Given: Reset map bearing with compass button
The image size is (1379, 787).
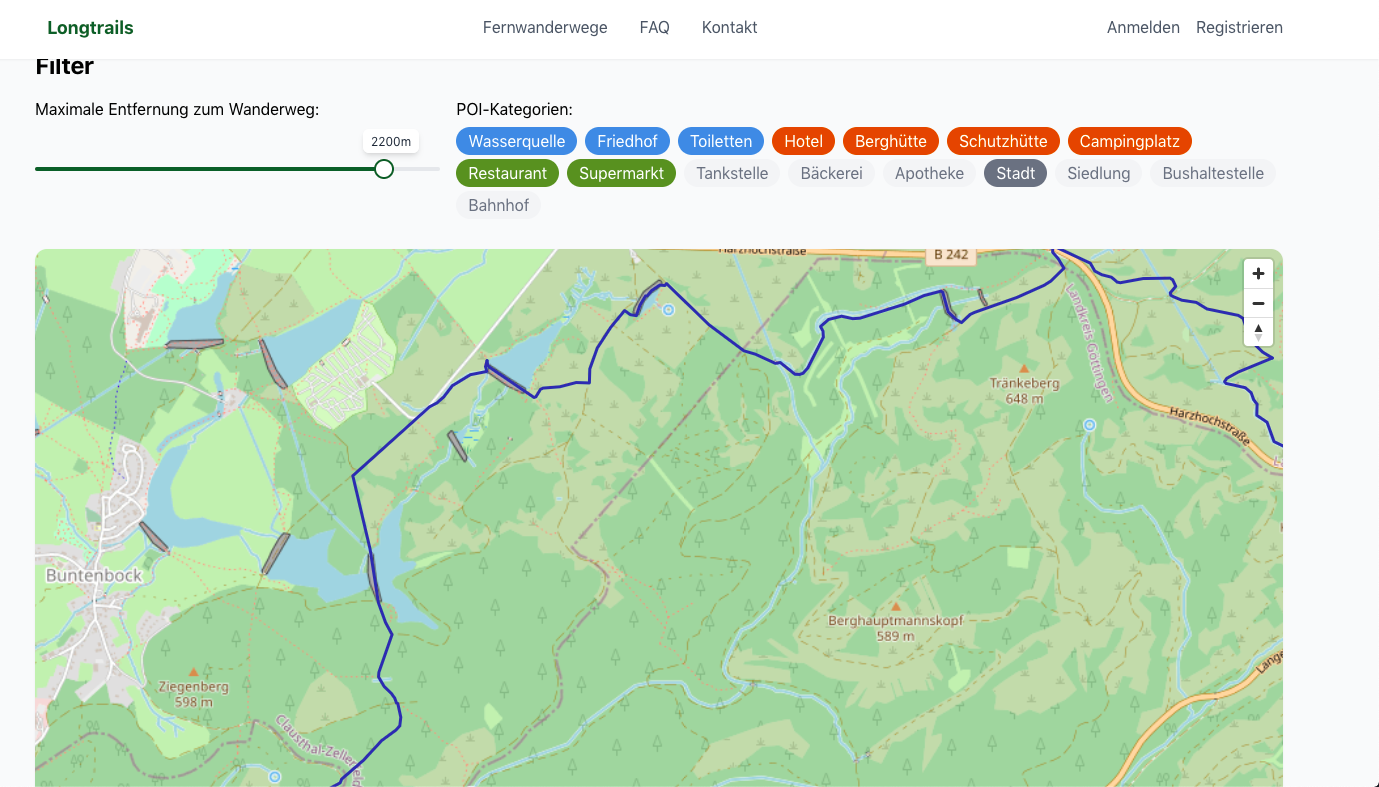Looking at the screenshot, I should pos(1258,332).
